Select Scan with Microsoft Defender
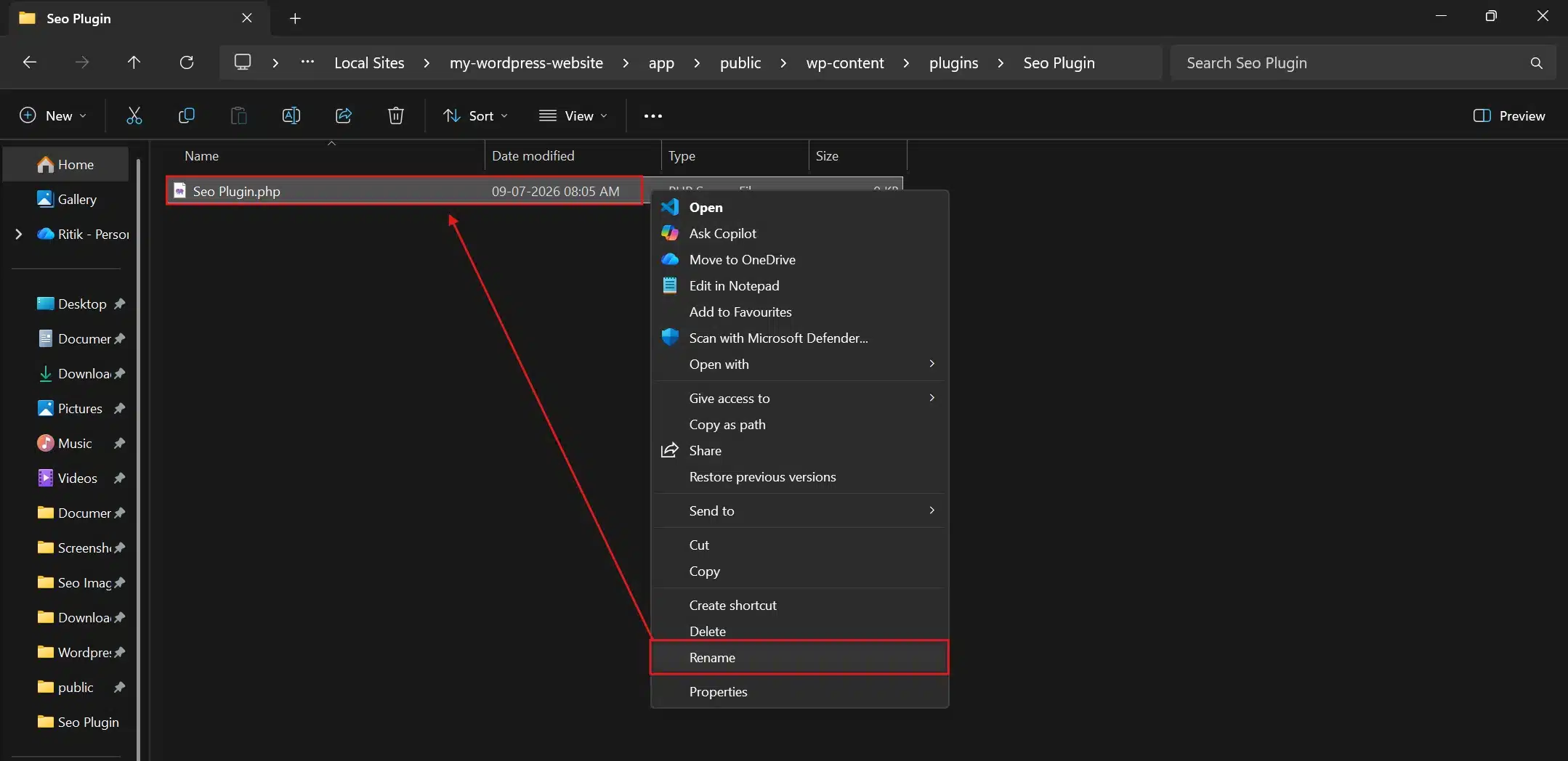Viewport: 1568px width, 761px height. (799, 338)
